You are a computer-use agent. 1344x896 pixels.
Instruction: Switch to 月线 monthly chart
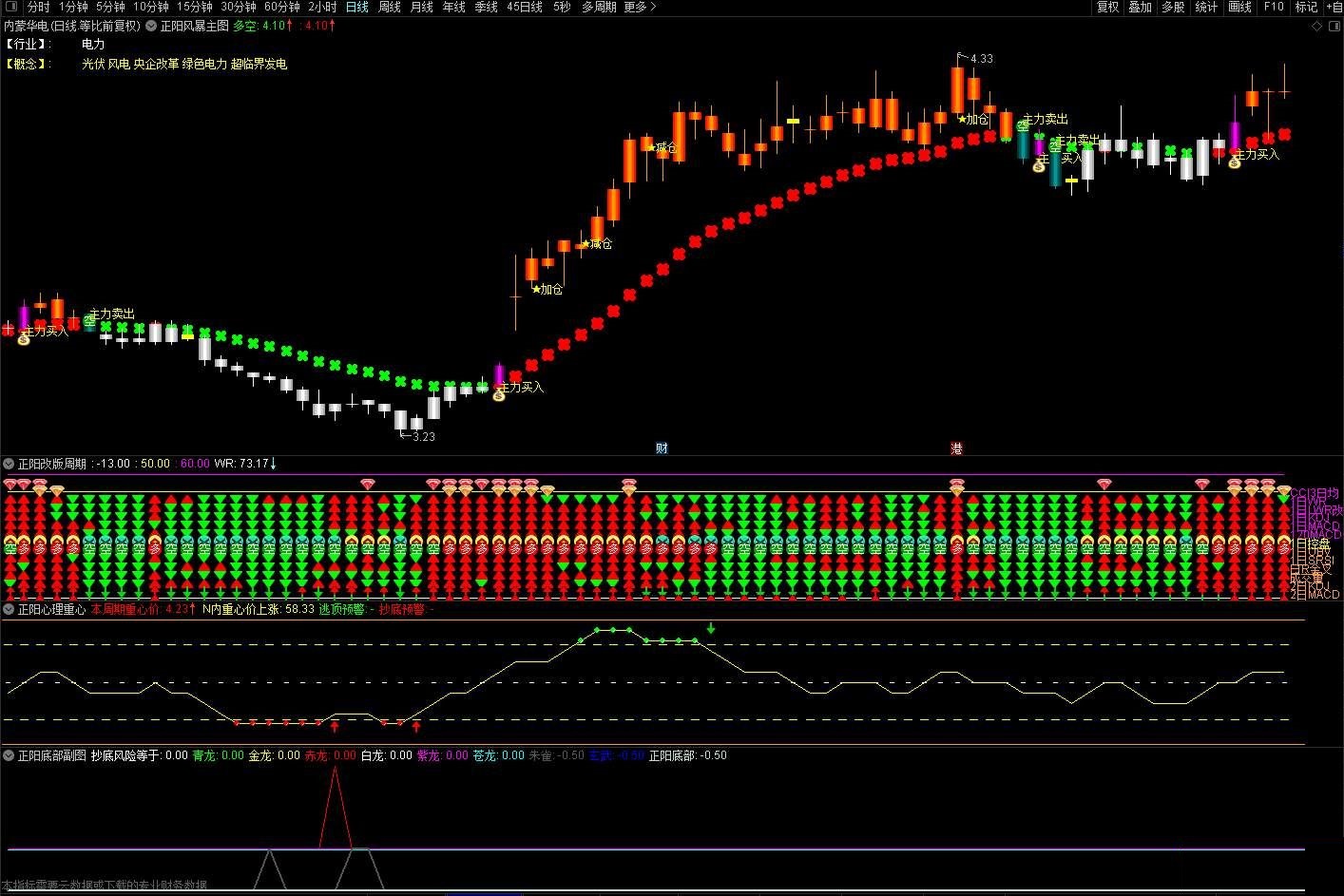coord(422,7)
